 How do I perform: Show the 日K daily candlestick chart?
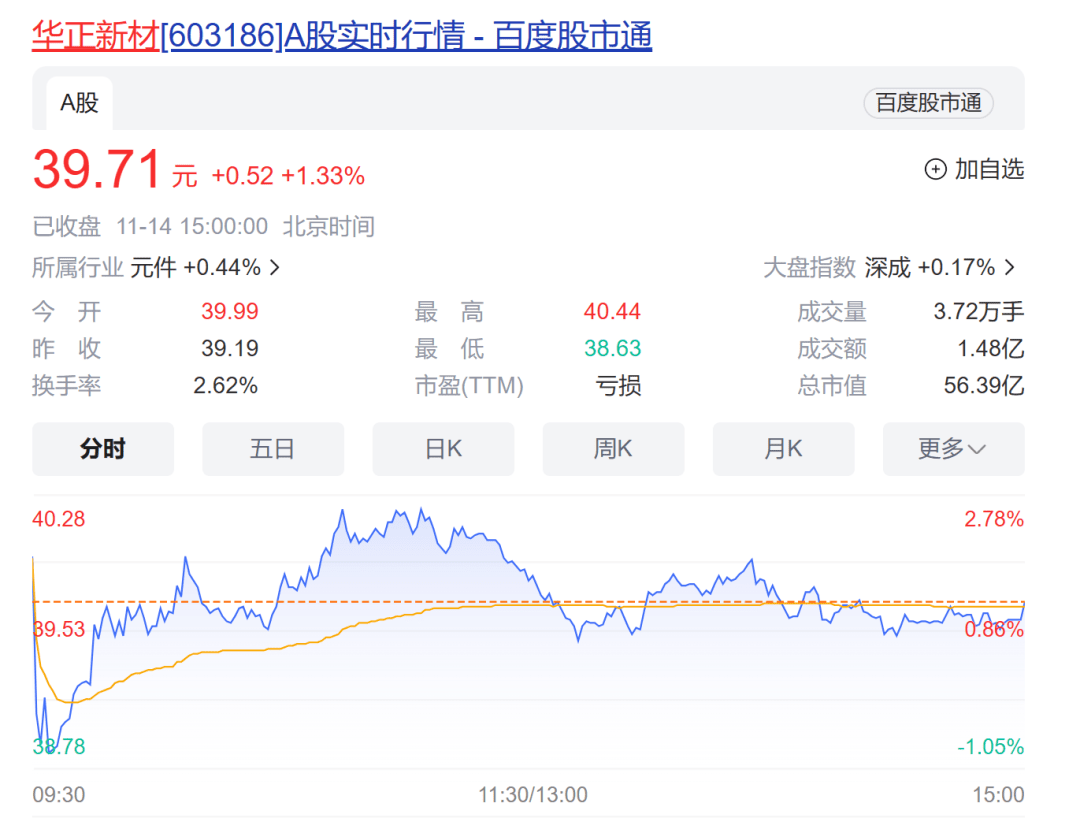tap(443, 449)
